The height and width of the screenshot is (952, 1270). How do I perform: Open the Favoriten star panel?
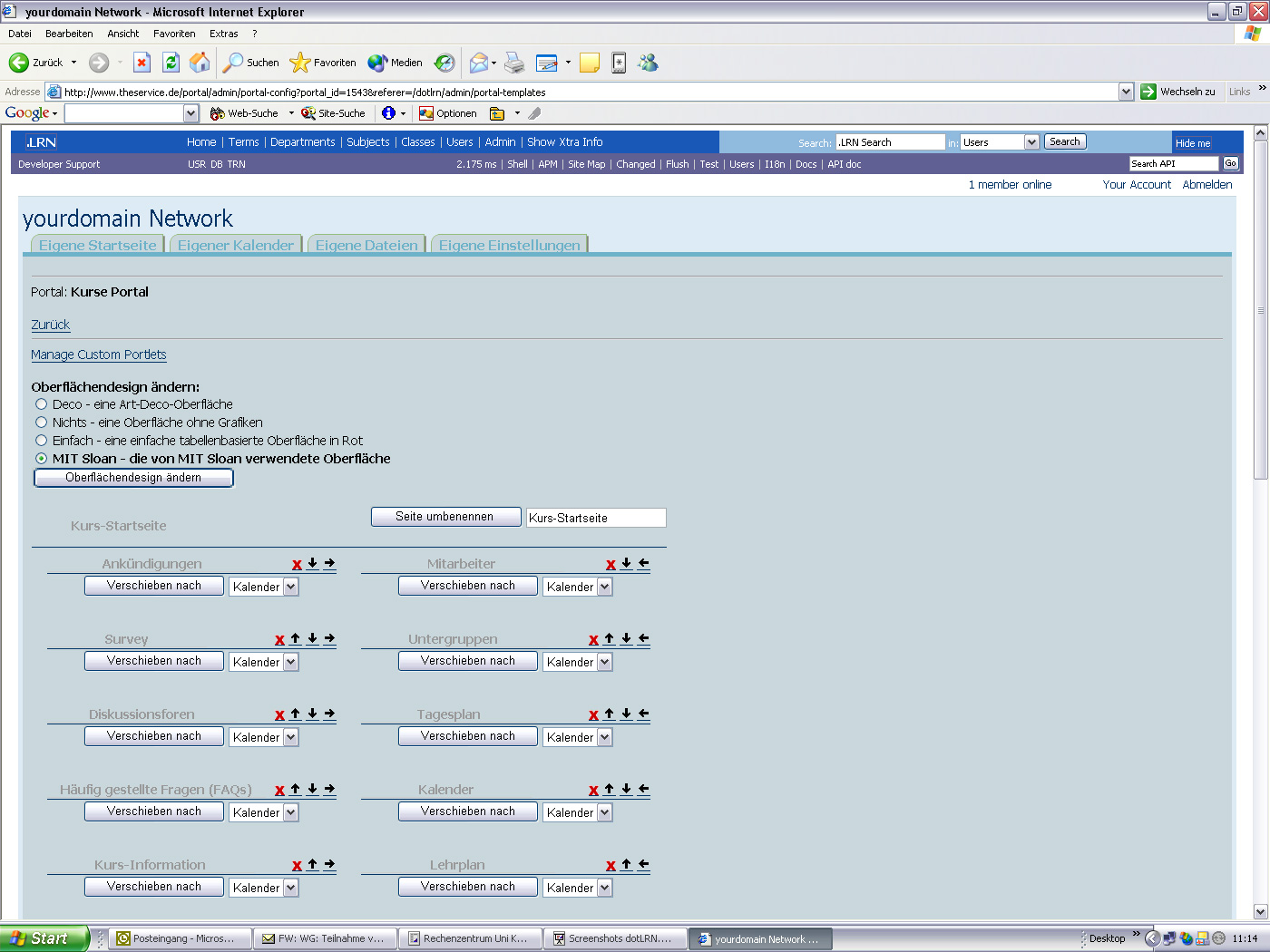[299, 63]
